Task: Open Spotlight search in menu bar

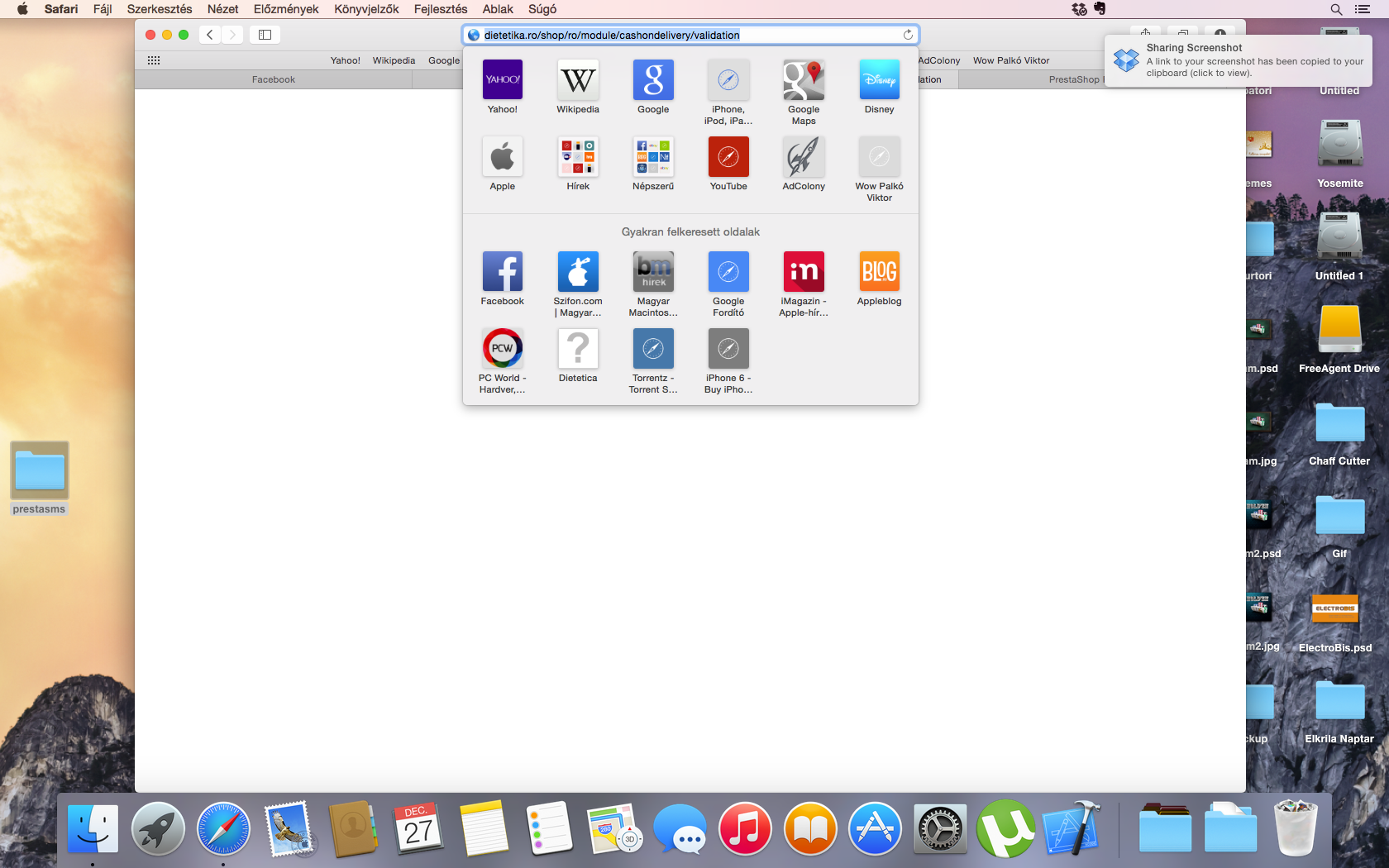Action: click(x=1336, y=9)
